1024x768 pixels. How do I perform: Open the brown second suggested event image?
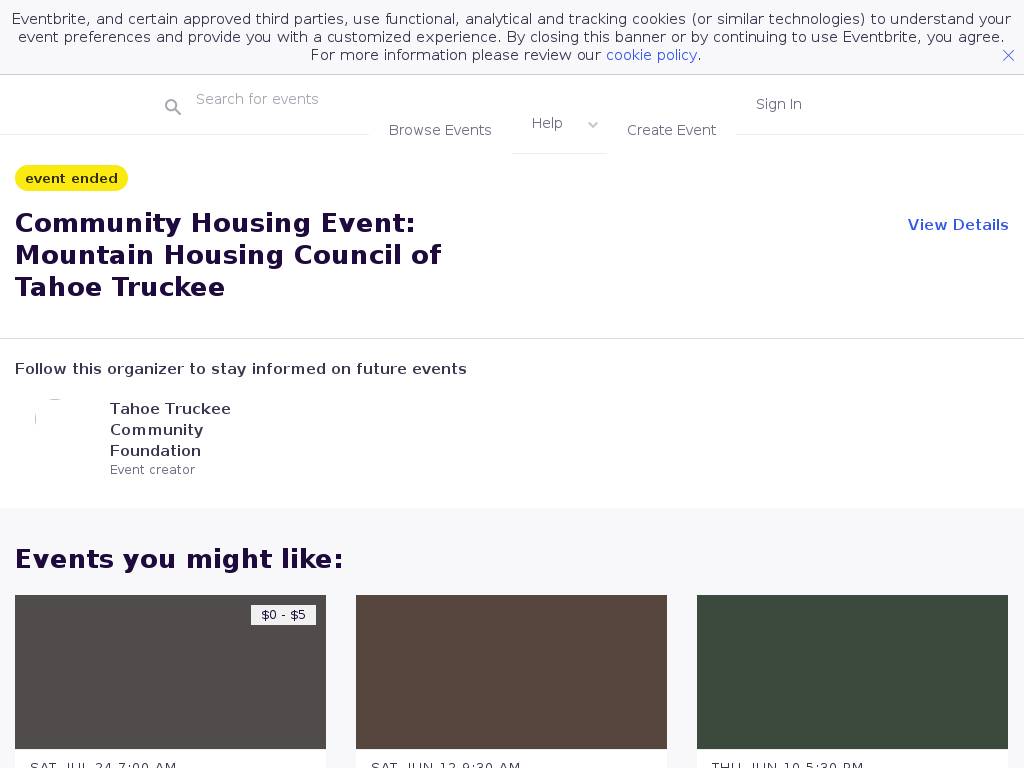(x=511, y=672)
